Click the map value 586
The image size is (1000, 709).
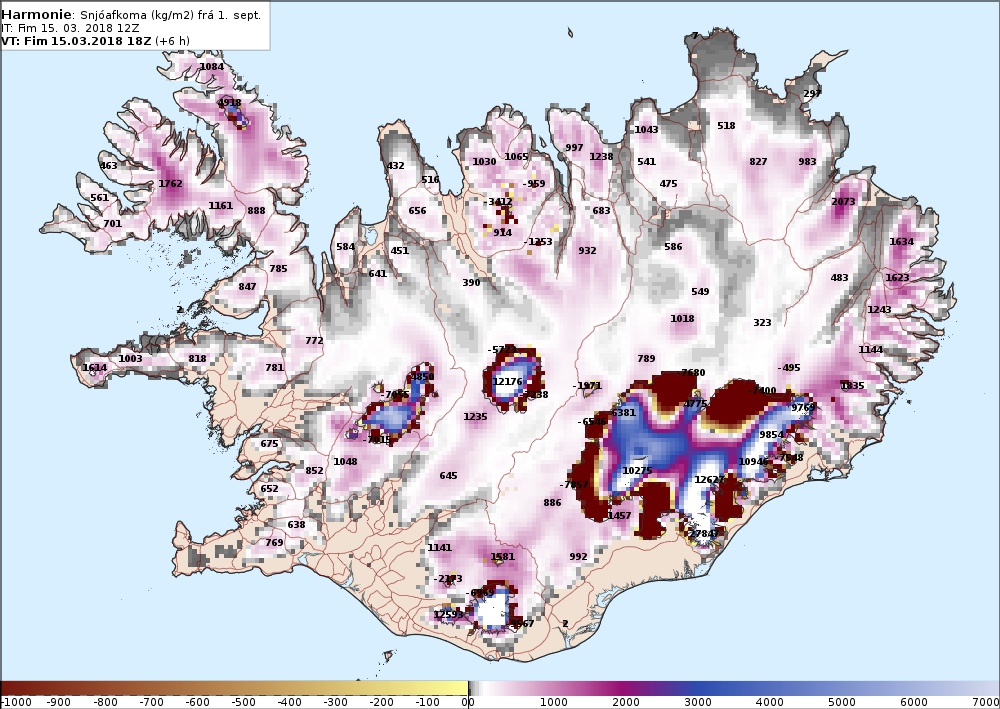click(x=673, y=246)
